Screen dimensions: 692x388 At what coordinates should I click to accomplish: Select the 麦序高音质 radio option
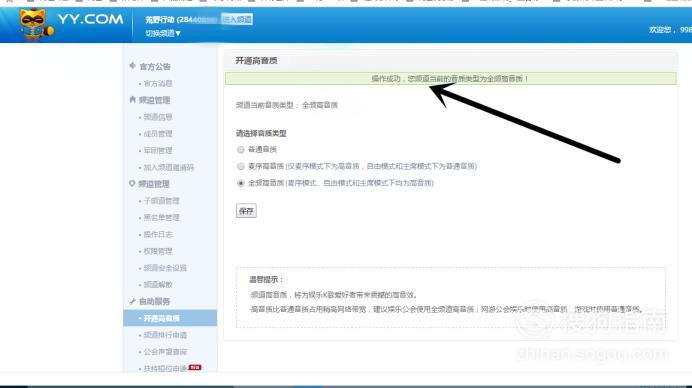pos(241,166)
